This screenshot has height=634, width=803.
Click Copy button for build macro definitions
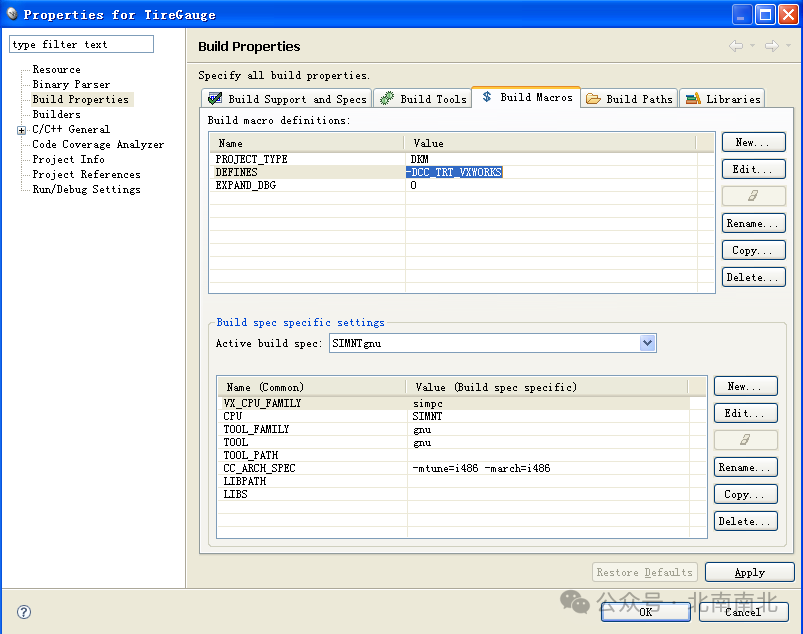click(753, 250)
